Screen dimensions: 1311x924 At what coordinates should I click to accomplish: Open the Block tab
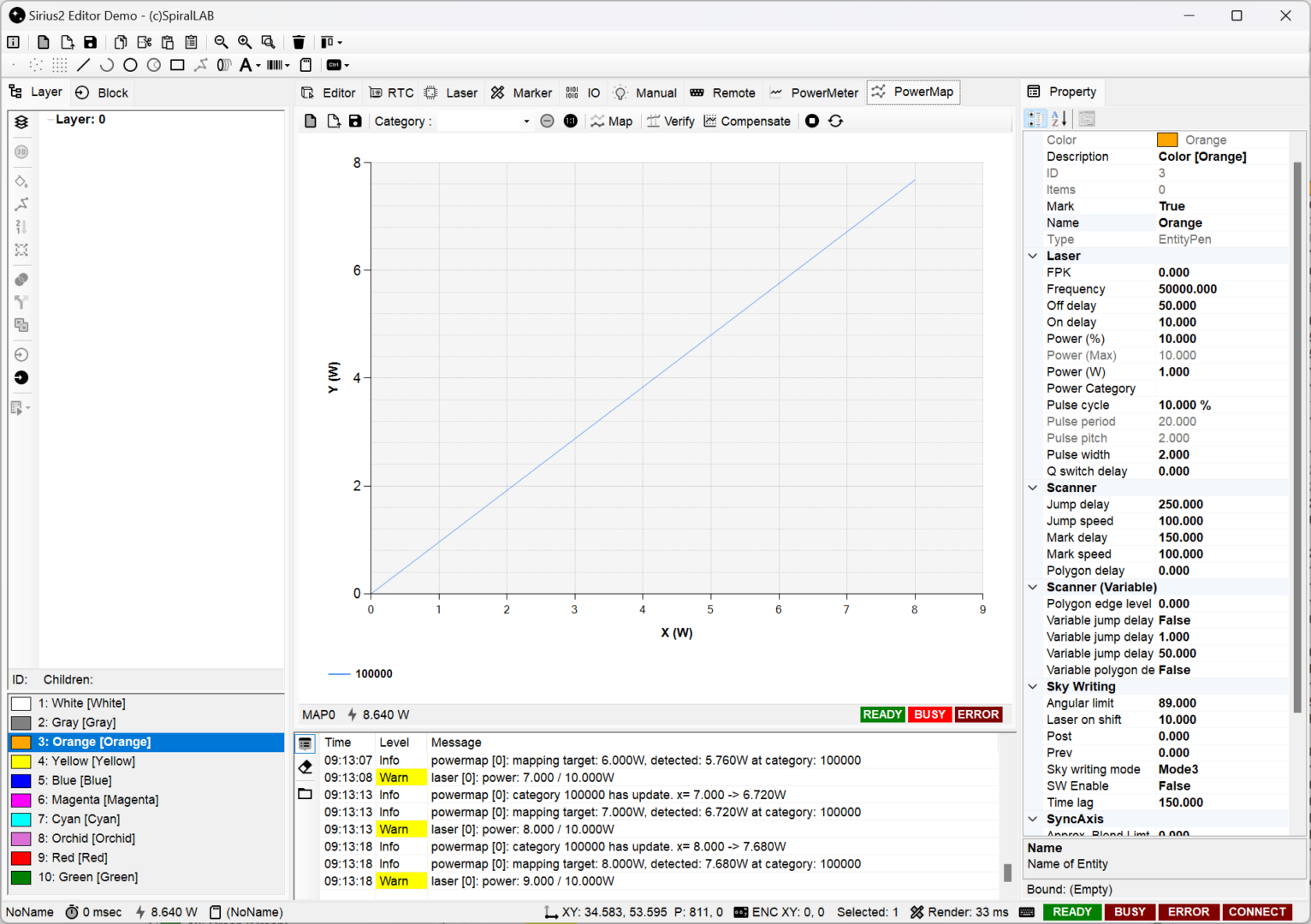102,92
